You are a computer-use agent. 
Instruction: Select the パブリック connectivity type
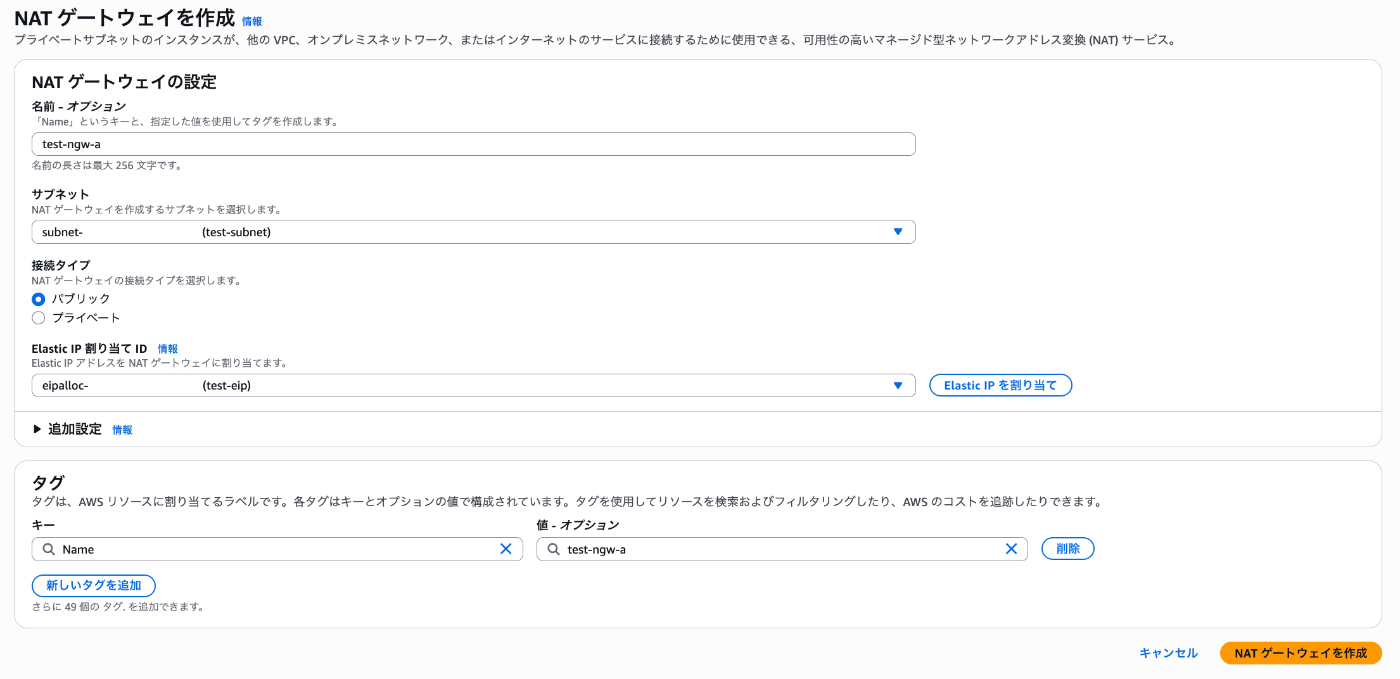(37, 298)
